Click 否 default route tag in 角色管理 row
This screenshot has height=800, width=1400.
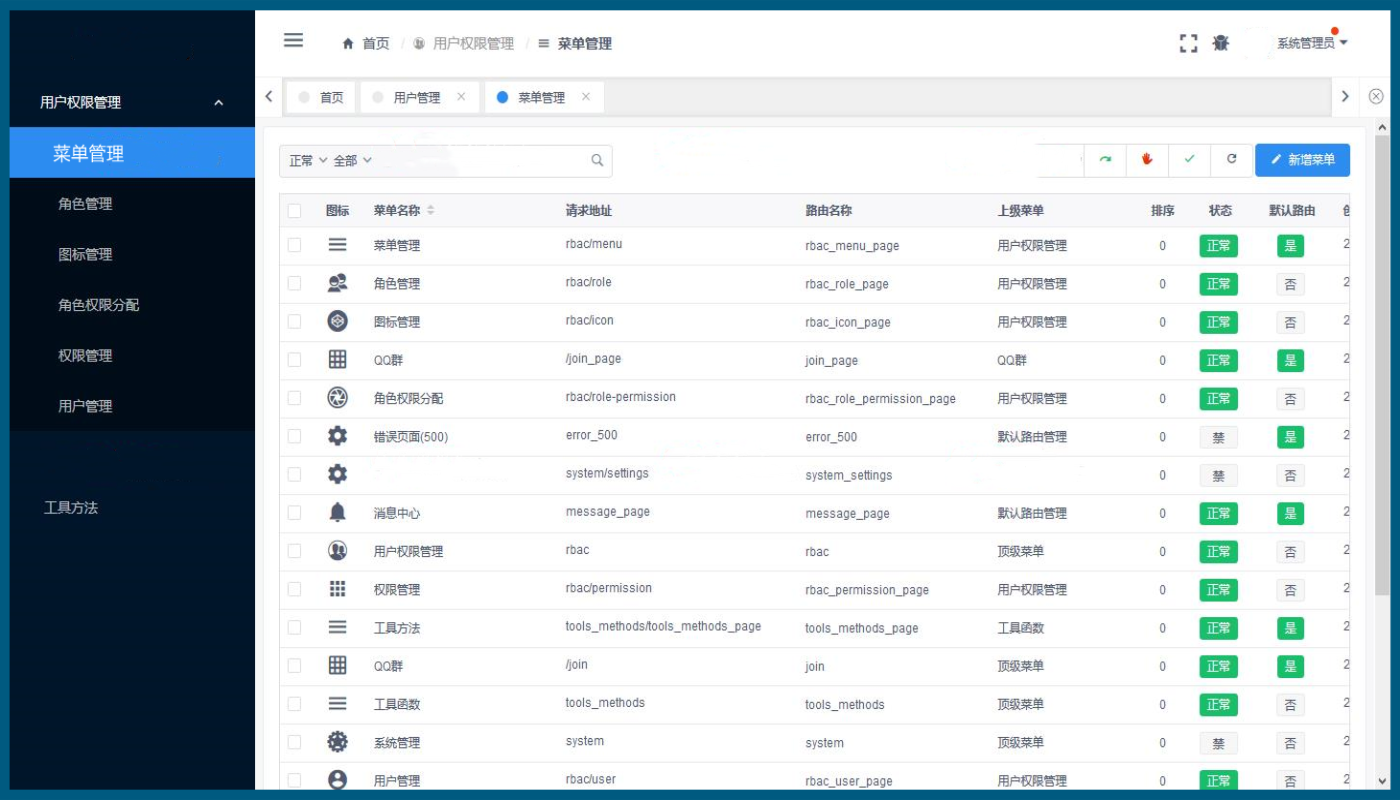1290,284
